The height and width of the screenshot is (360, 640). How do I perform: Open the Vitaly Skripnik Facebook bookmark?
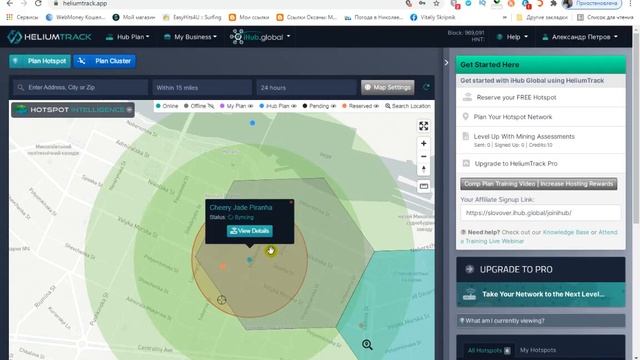[x=433, y=17]
